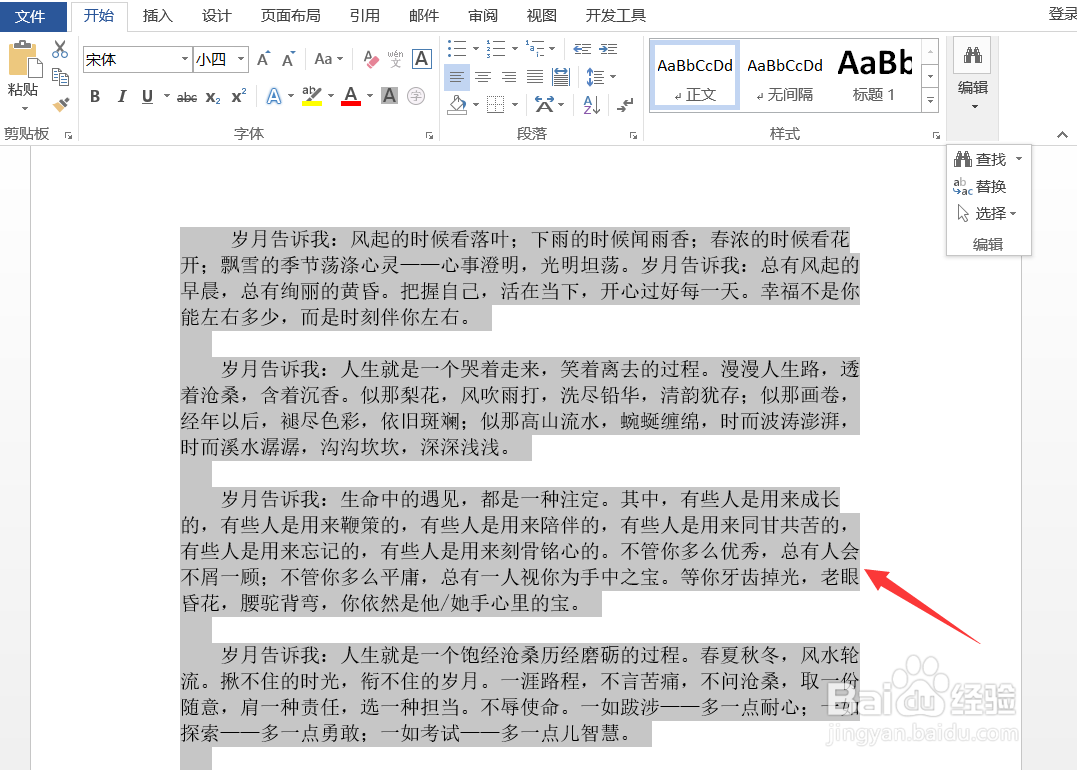Expand the line spacing dropdown

coord(613,77)
